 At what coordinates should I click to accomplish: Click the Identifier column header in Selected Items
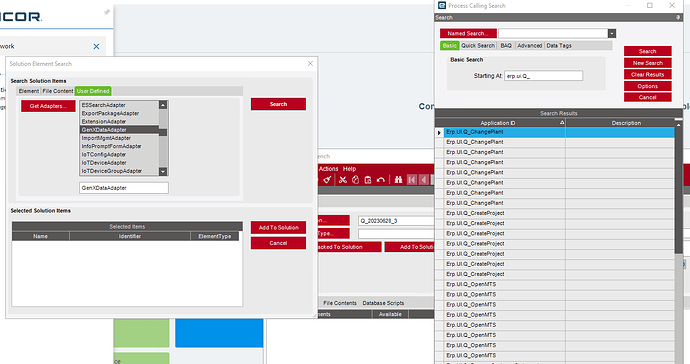click(130, 236)
